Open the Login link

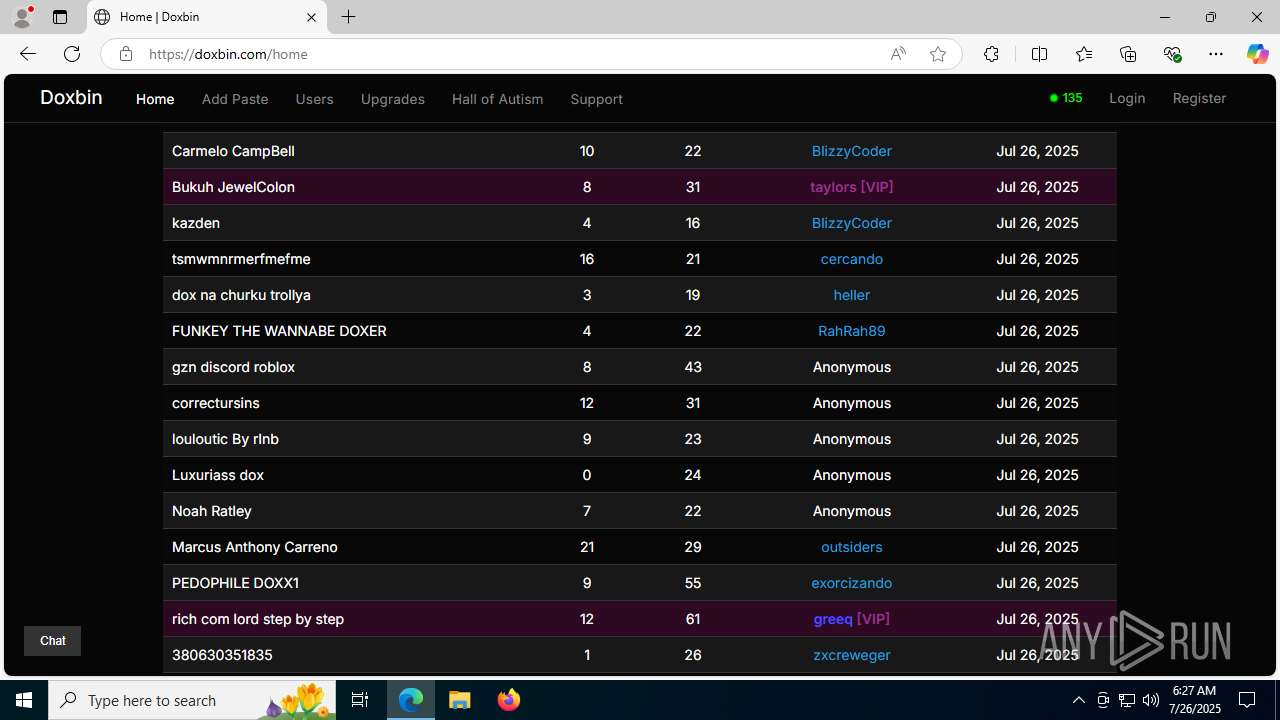click(x=1127, y=98)
